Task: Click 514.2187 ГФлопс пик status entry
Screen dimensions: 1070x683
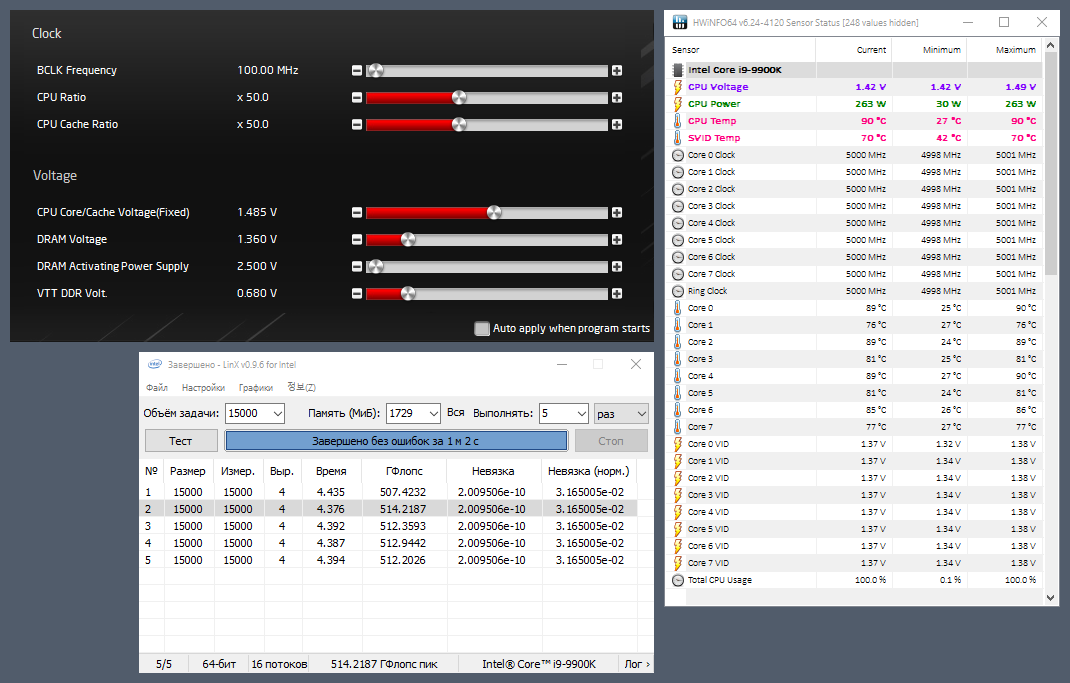Action: click(x=384, y=664)
